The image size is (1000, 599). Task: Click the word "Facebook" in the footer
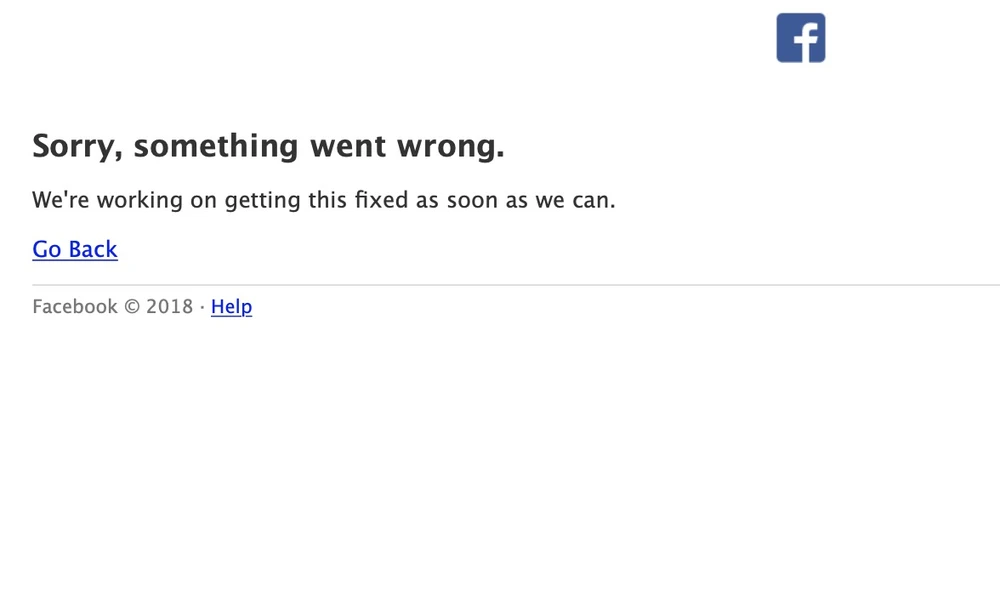75,307
